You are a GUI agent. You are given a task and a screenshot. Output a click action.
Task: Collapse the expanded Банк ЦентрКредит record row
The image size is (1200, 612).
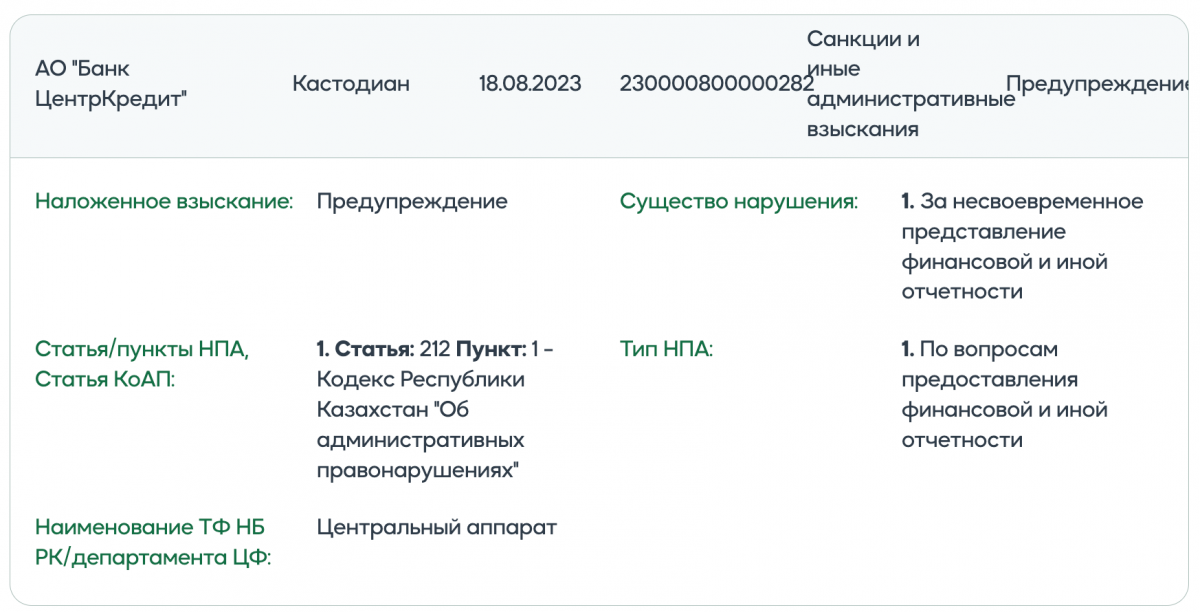[x=600, y=84]
